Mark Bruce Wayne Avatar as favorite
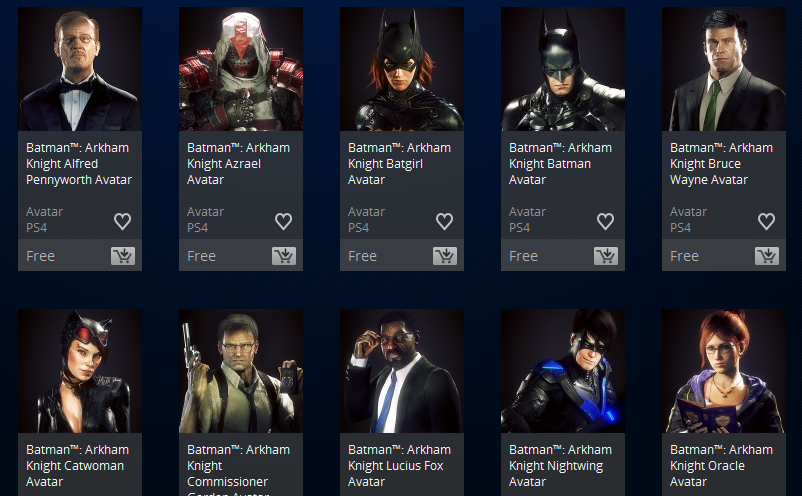Screen dimensions: 802x496 pyautogui.click(x=766, y=221)
